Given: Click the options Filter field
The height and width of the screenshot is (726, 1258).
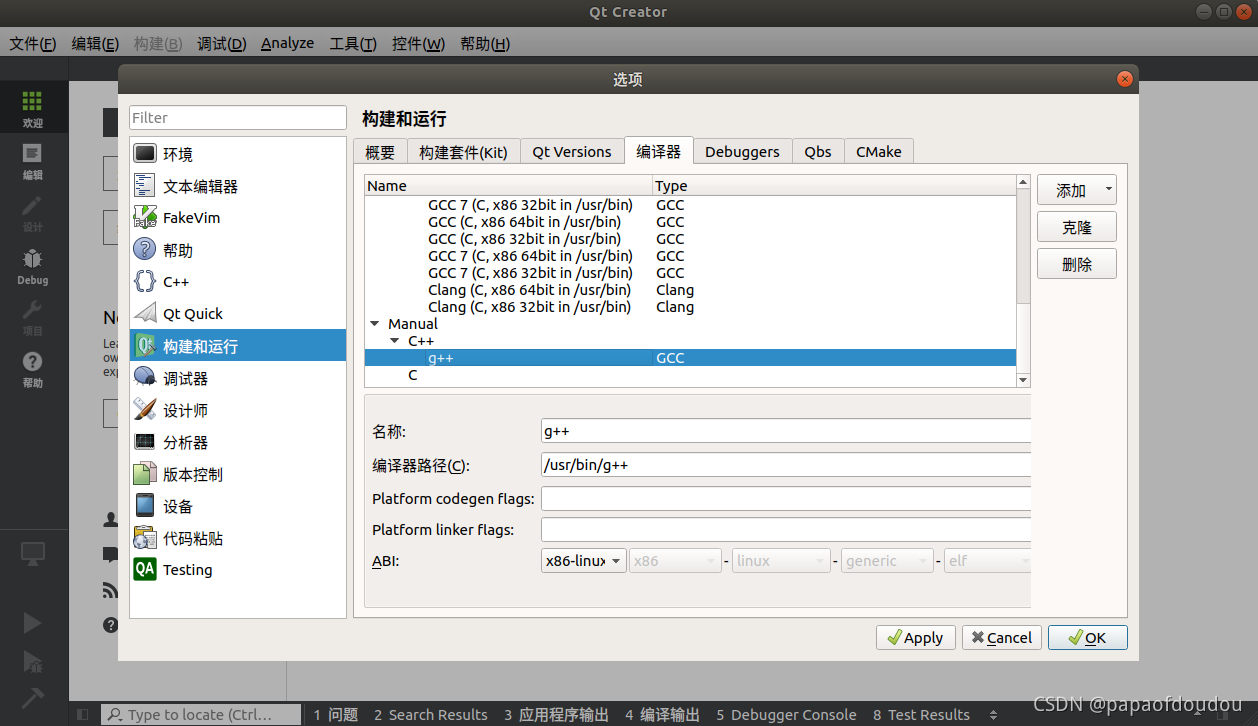Looking at the screenshot, I should click(238, 118).
